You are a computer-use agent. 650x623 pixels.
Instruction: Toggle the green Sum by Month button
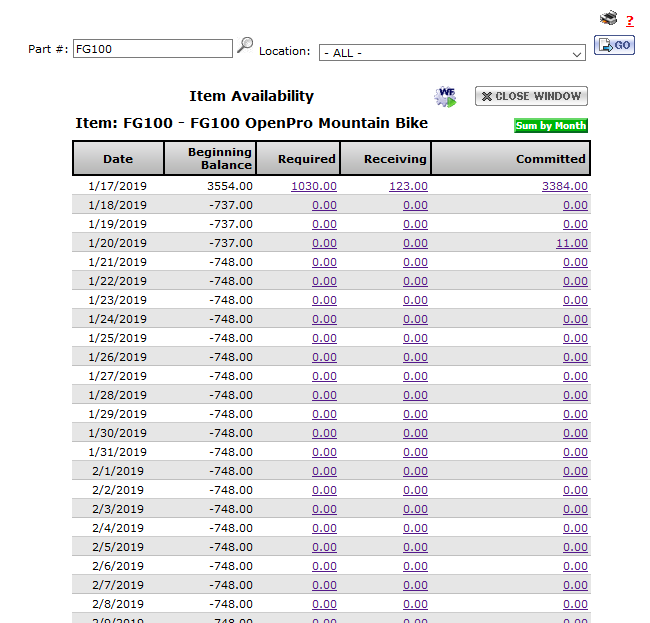tap(551, 126)
